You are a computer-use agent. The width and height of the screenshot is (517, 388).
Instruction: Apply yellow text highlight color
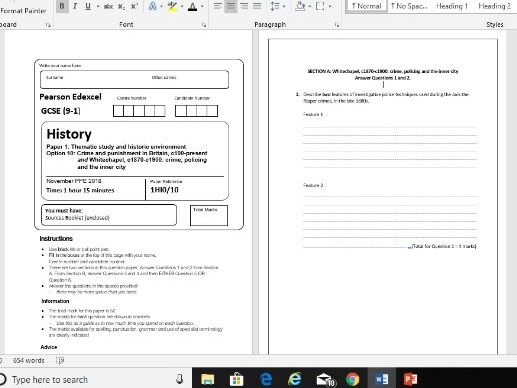click(x=172, y=6)
